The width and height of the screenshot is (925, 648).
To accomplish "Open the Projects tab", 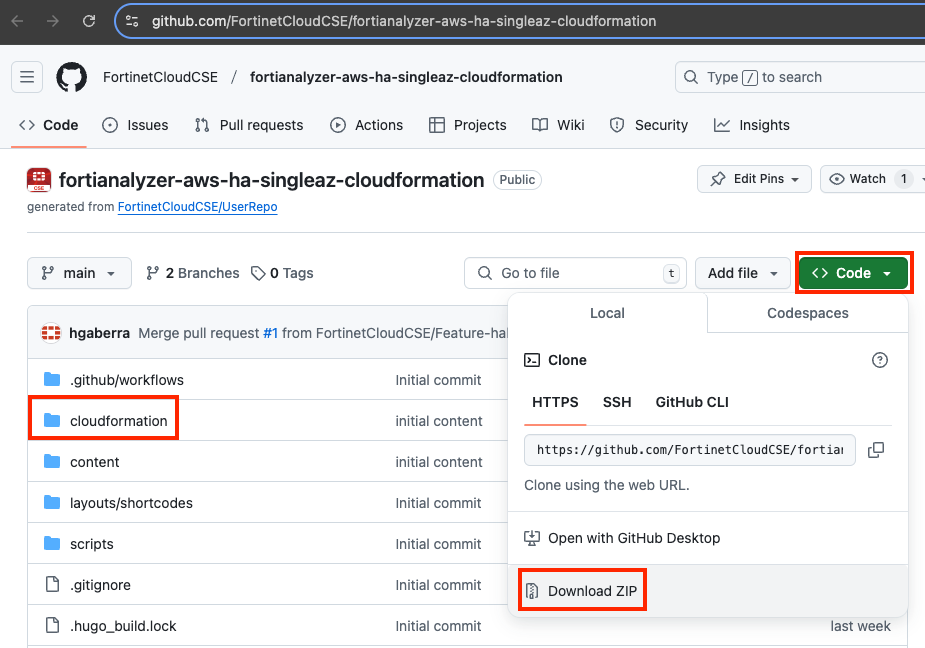I will click(467, 125).
